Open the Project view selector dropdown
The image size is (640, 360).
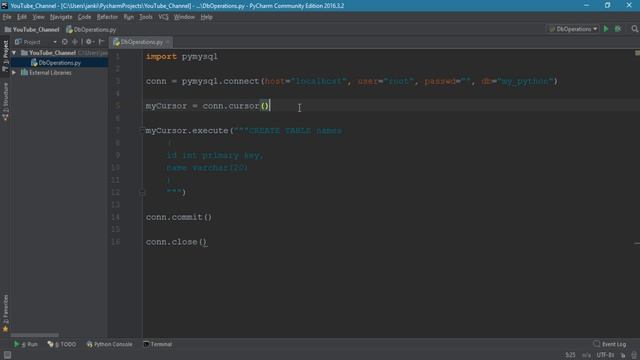[x=36, y=42]
